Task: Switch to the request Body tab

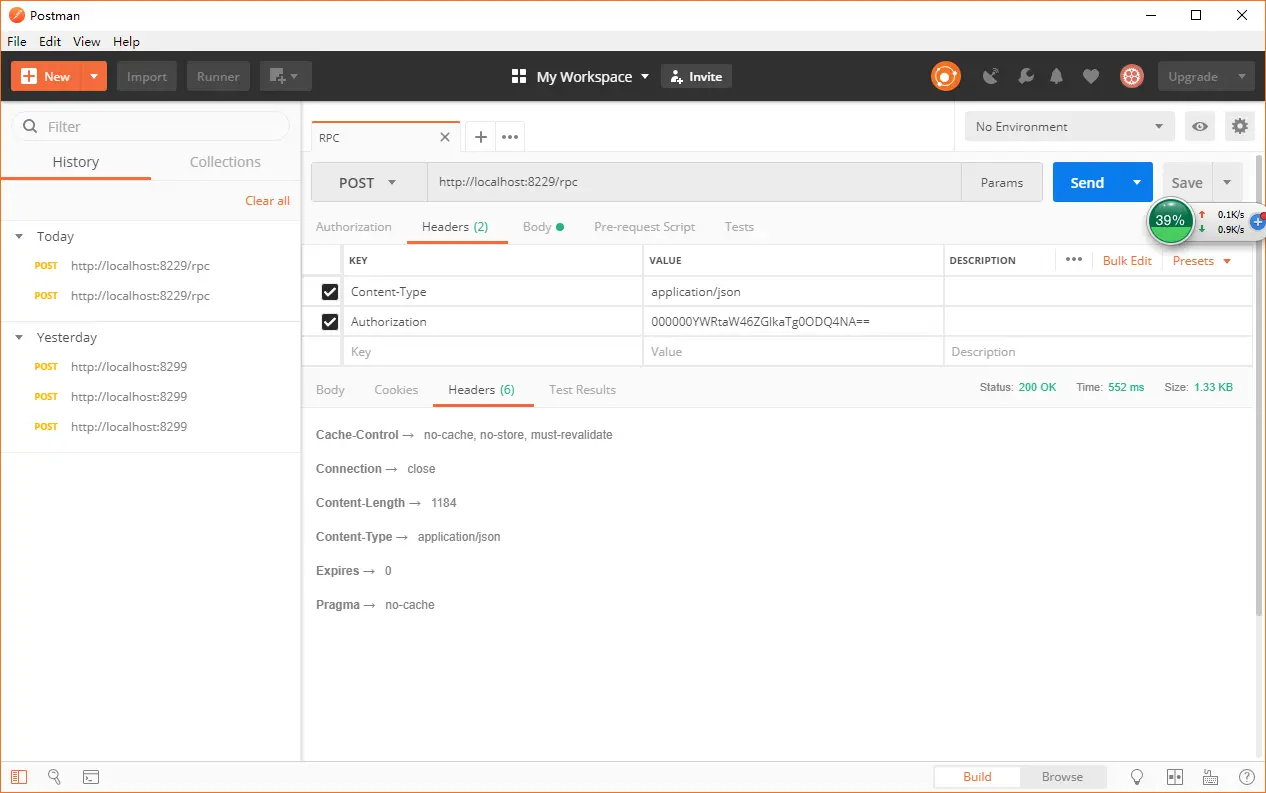Action: point(543,227)
